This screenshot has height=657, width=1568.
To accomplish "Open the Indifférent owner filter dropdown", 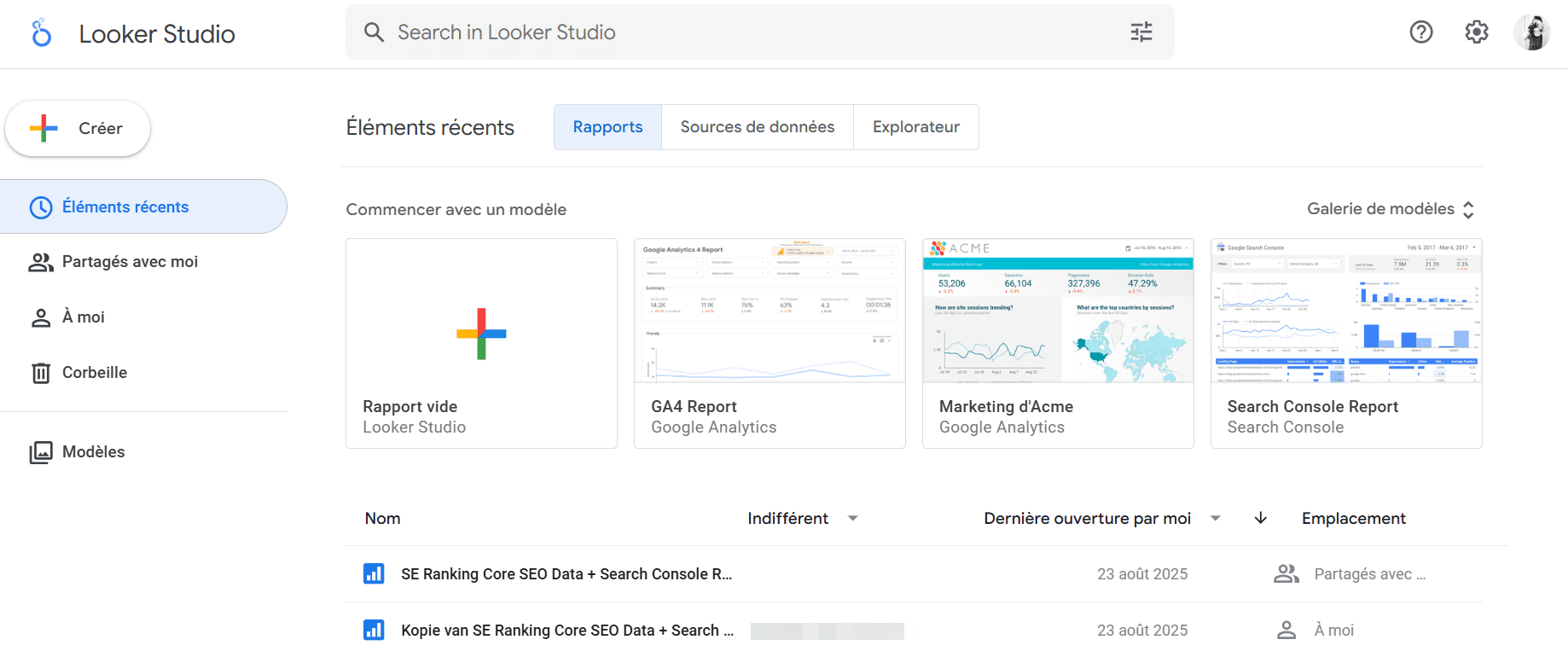I will tap(803, 519).
